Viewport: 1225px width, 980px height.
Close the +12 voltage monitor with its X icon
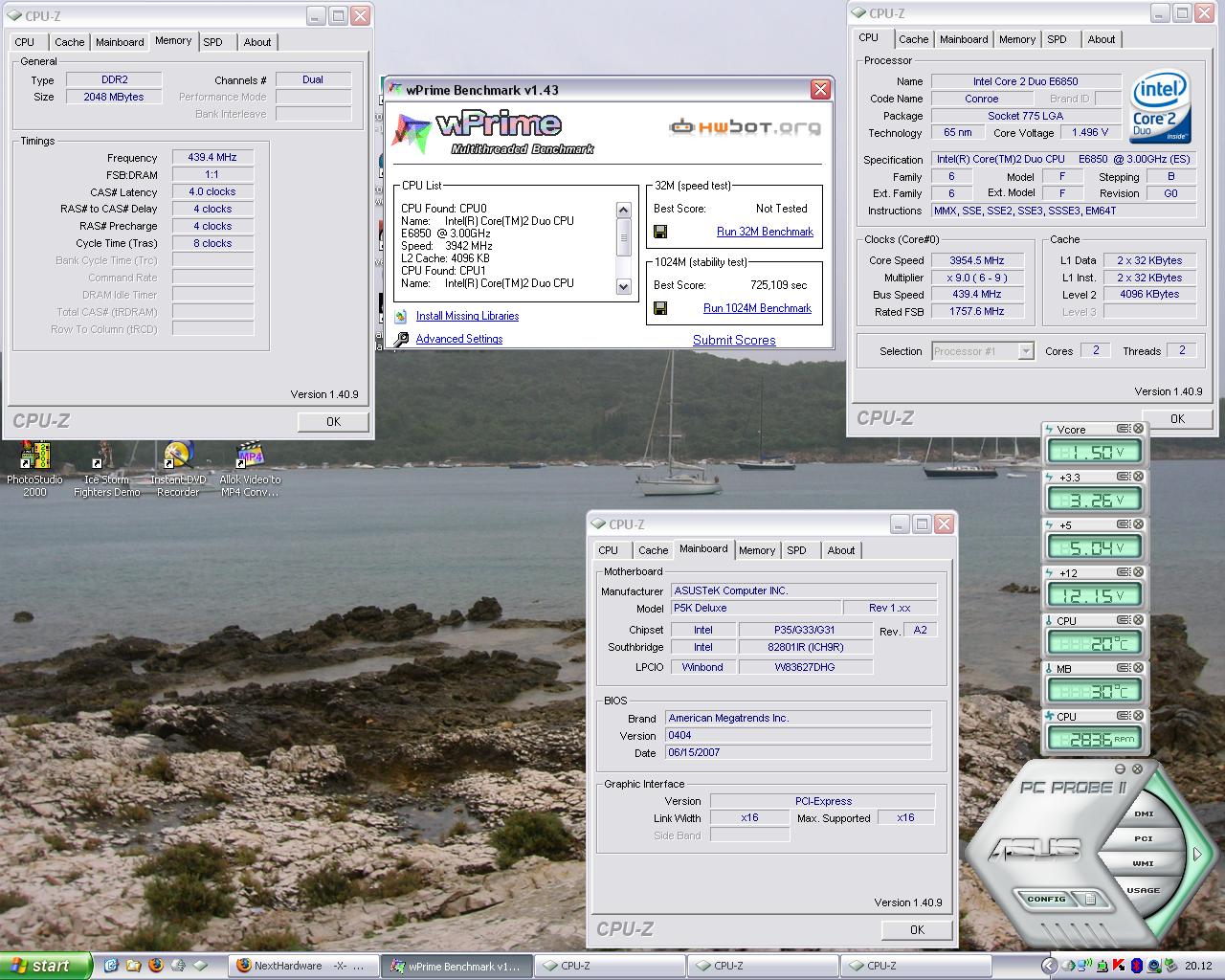coord(1139,572)
